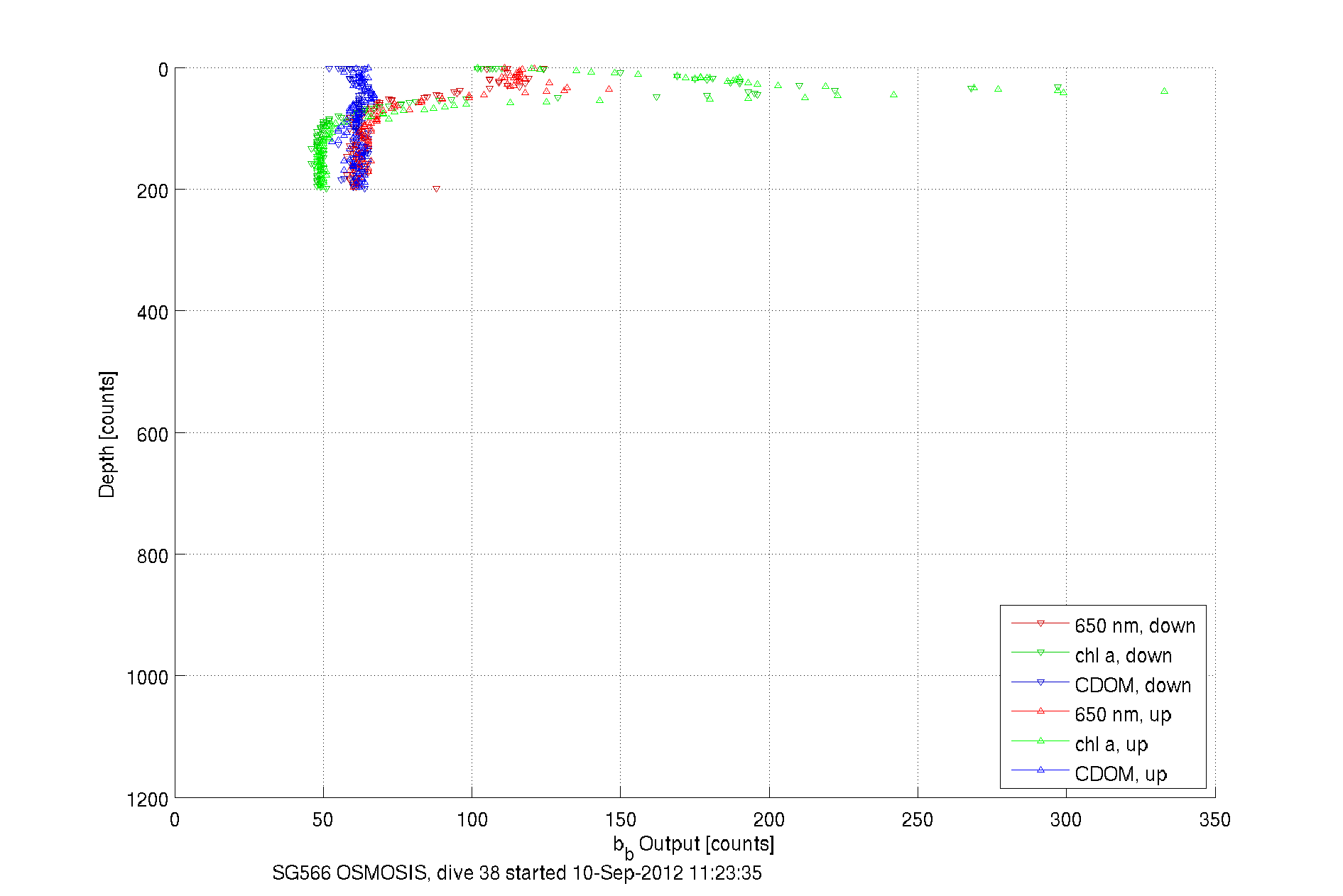Click the SG566 OSMOSIS dive 38 title text
1343x896 pixels.
pyautogui.click(x=517, y=873)
